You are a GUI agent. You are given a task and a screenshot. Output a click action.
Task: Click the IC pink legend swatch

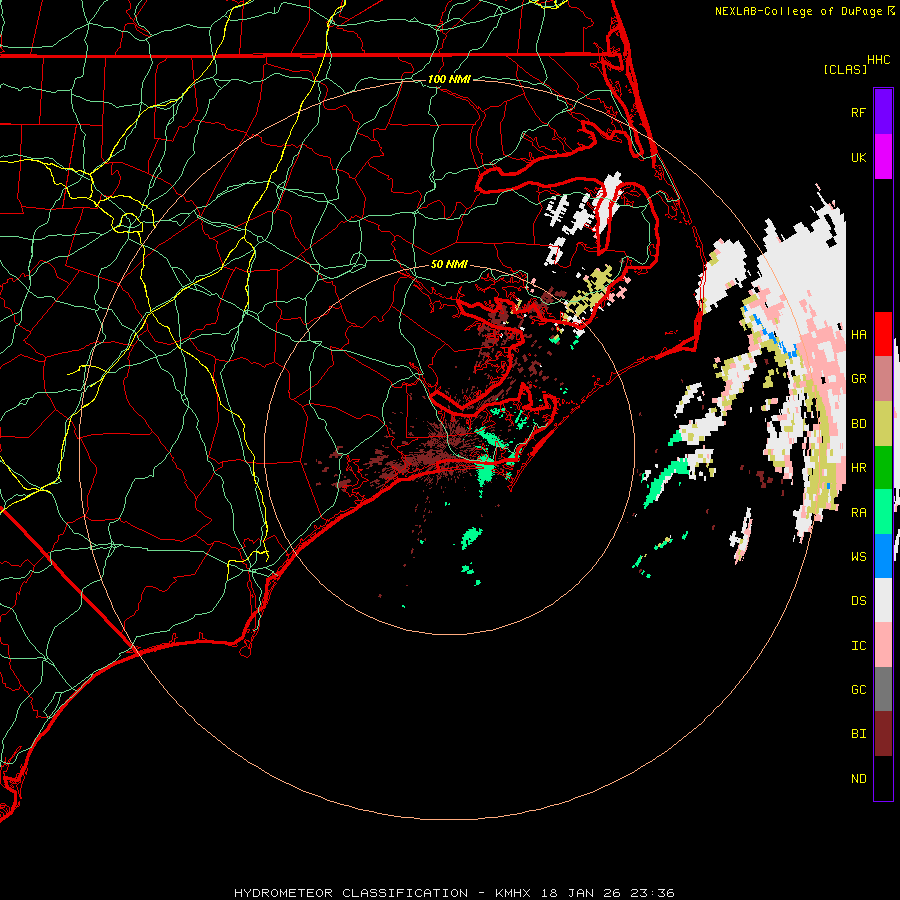(x=883, y=645)
